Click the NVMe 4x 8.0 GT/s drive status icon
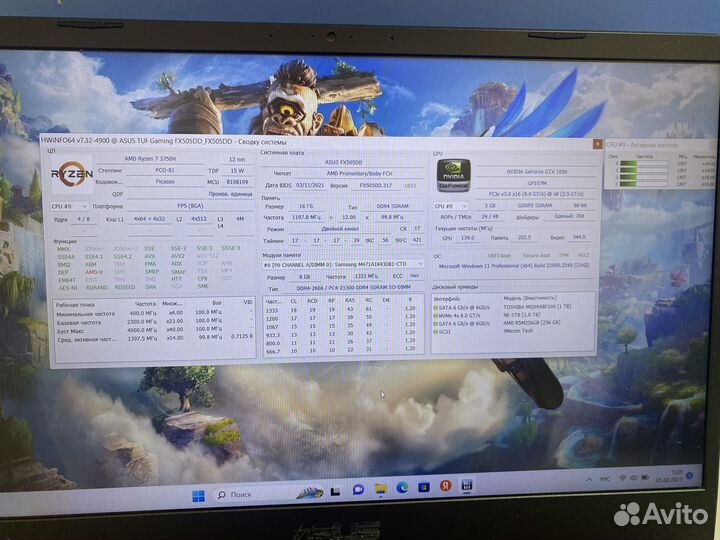 click(435, 315)
